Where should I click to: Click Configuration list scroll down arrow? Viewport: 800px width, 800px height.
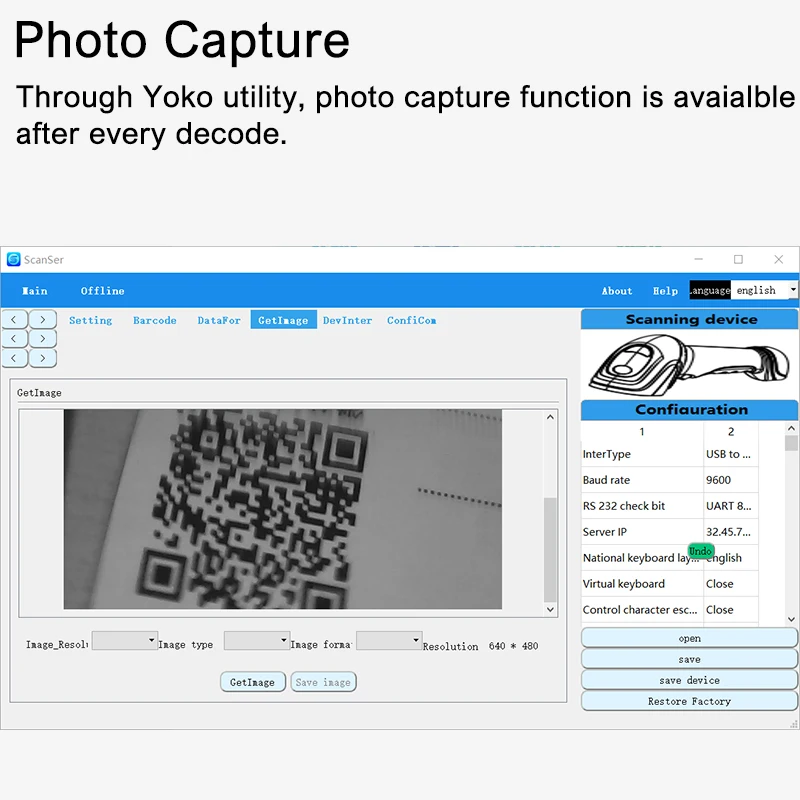(x=791, y=619)
